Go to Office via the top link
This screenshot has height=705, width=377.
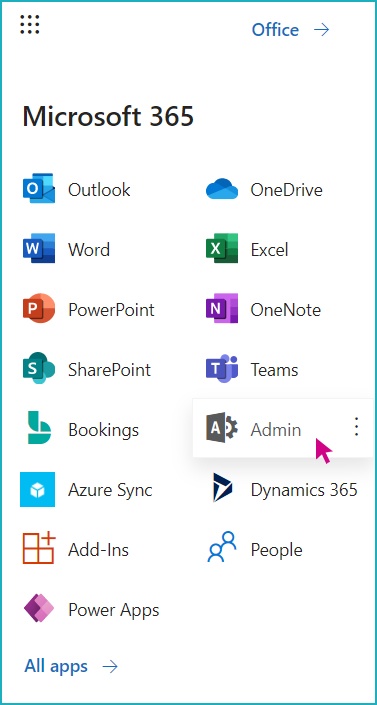(x=275, y=30)
